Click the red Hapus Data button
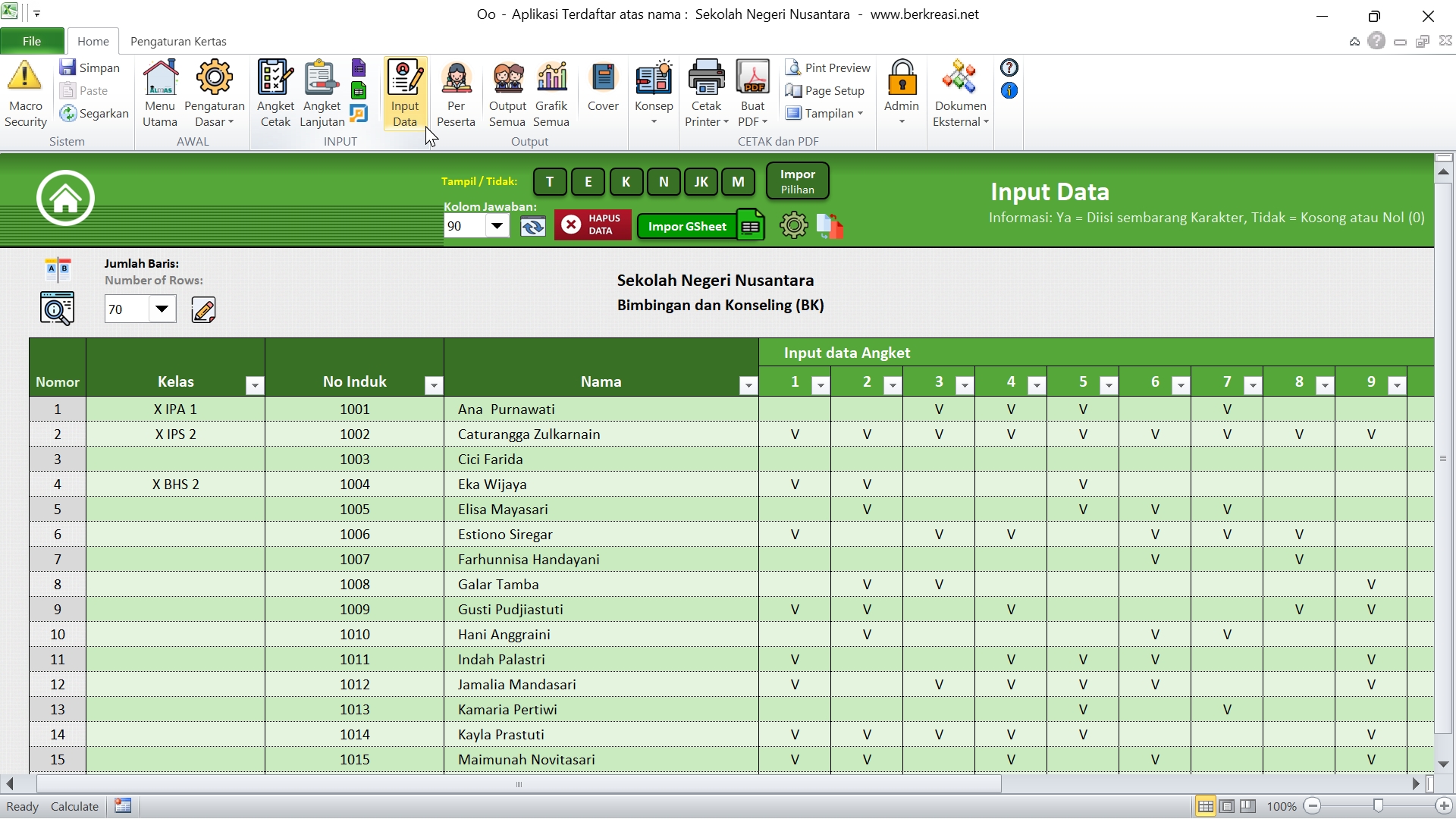 592,225
